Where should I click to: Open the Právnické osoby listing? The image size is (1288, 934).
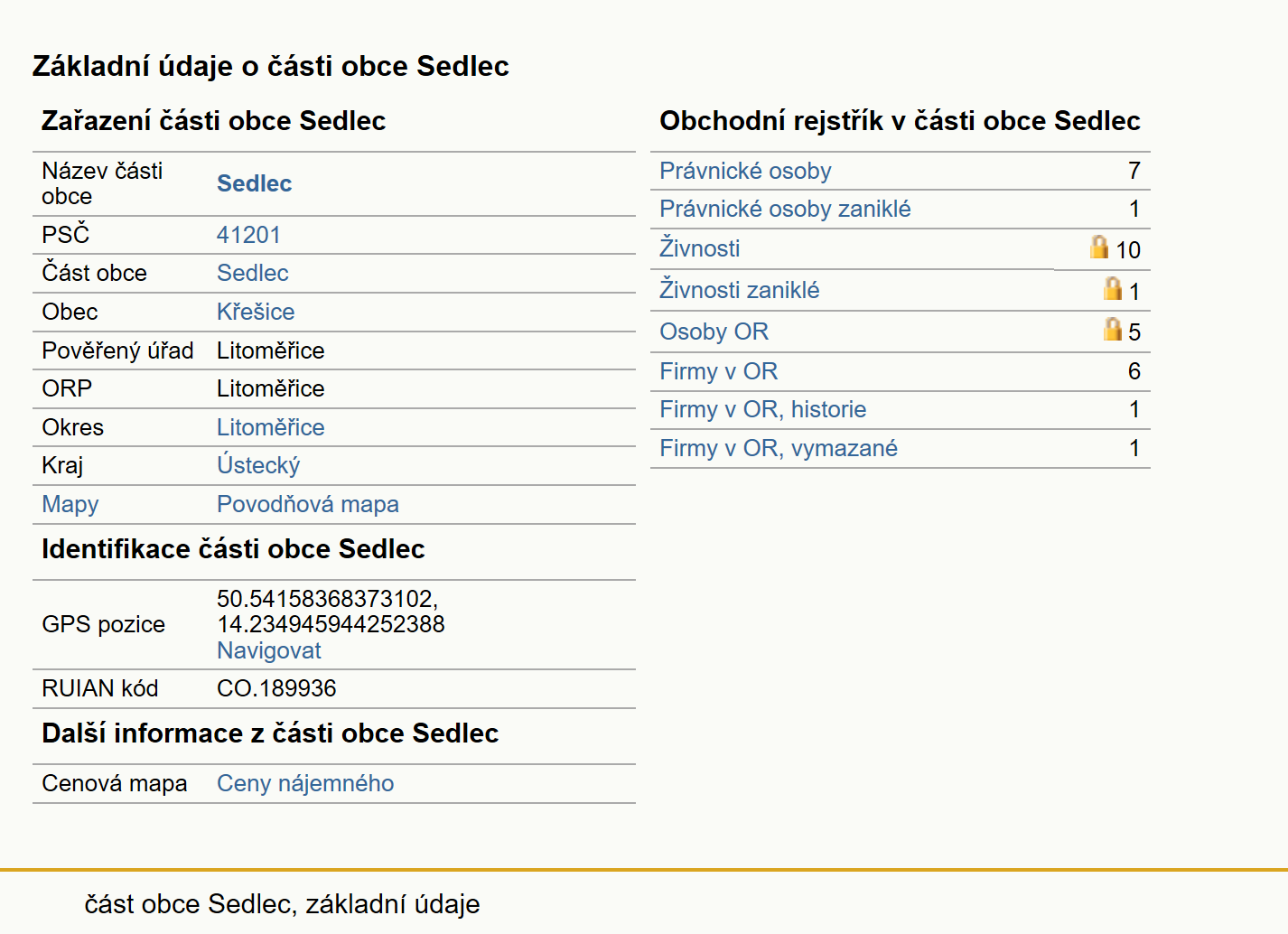pyautogui.click(x=745, y=171)
